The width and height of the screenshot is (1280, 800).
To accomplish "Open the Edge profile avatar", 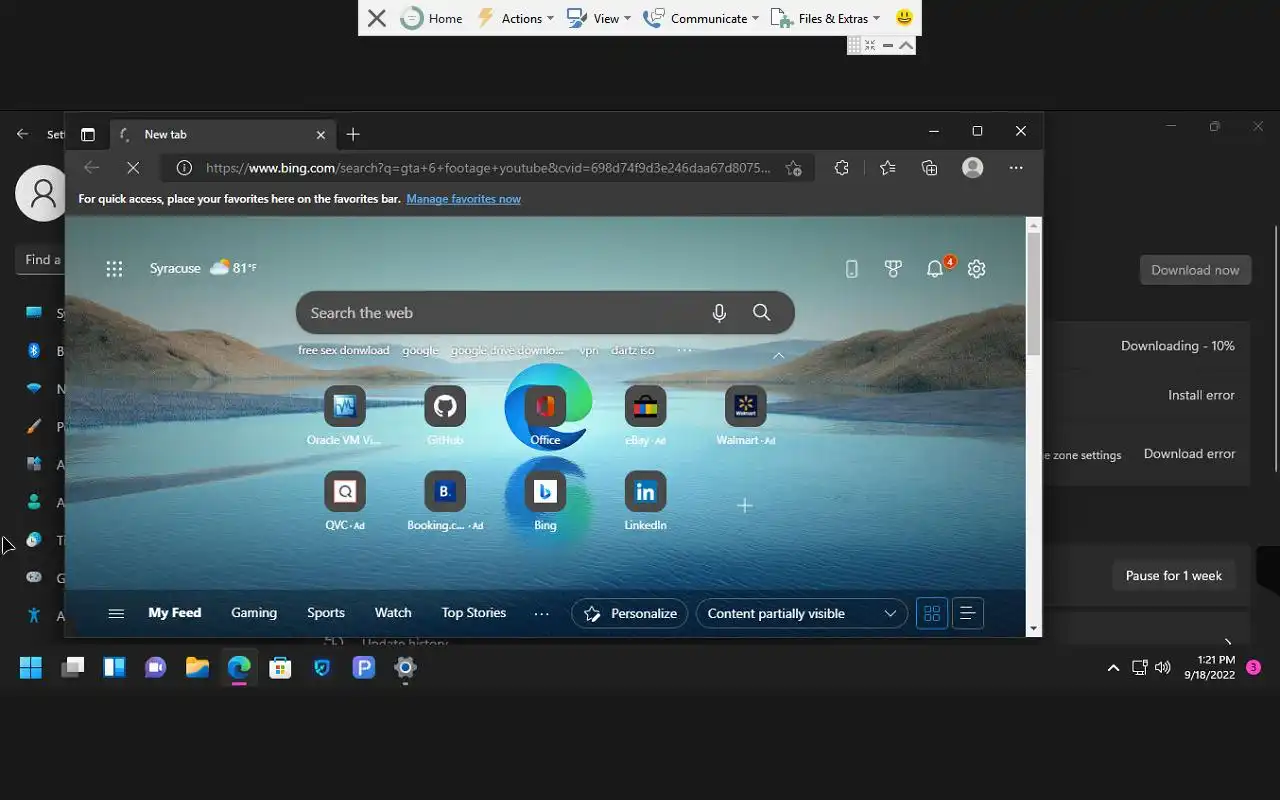I will click(x=973, y=168).
